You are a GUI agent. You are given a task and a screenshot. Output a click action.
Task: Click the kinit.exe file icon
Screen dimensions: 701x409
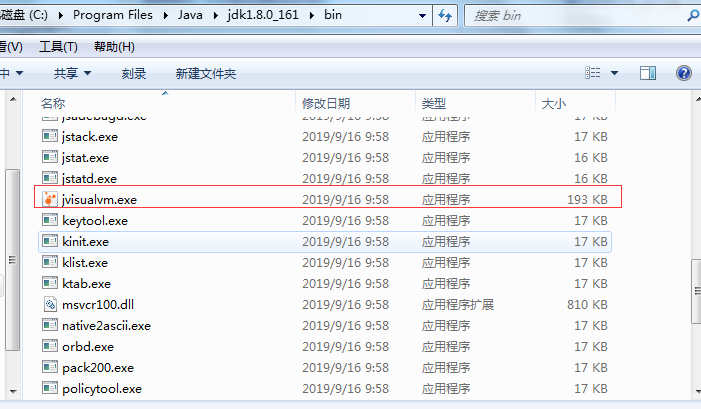pyautogui.click(x=50, y=240)
